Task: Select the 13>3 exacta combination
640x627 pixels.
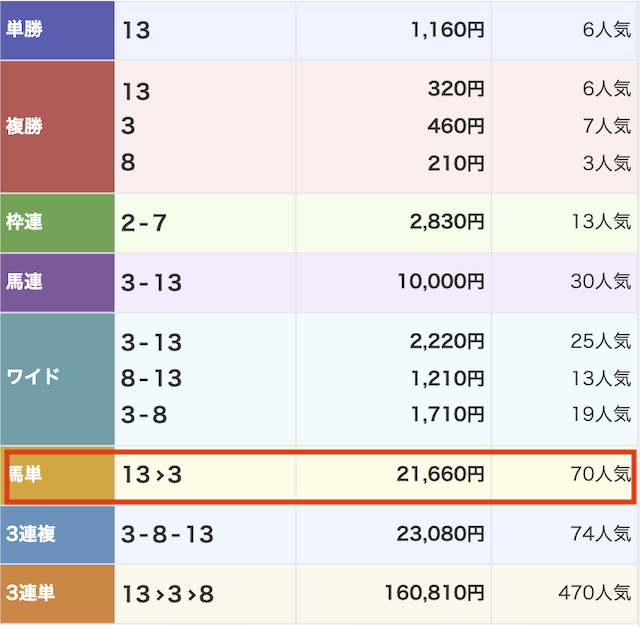Action: pos(152,475)
